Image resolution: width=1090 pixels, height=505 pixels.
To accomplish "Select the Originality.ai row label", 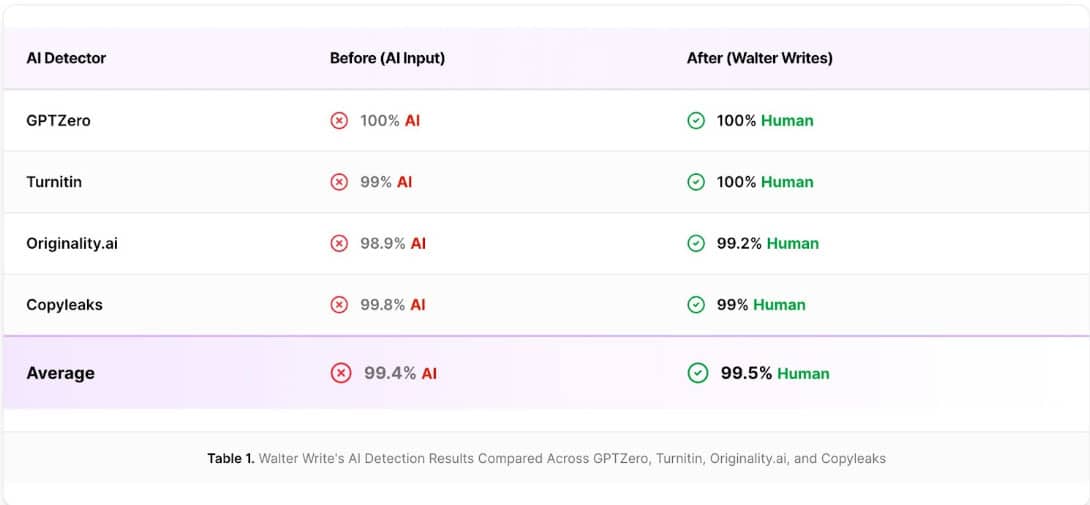I will (72, 243).
